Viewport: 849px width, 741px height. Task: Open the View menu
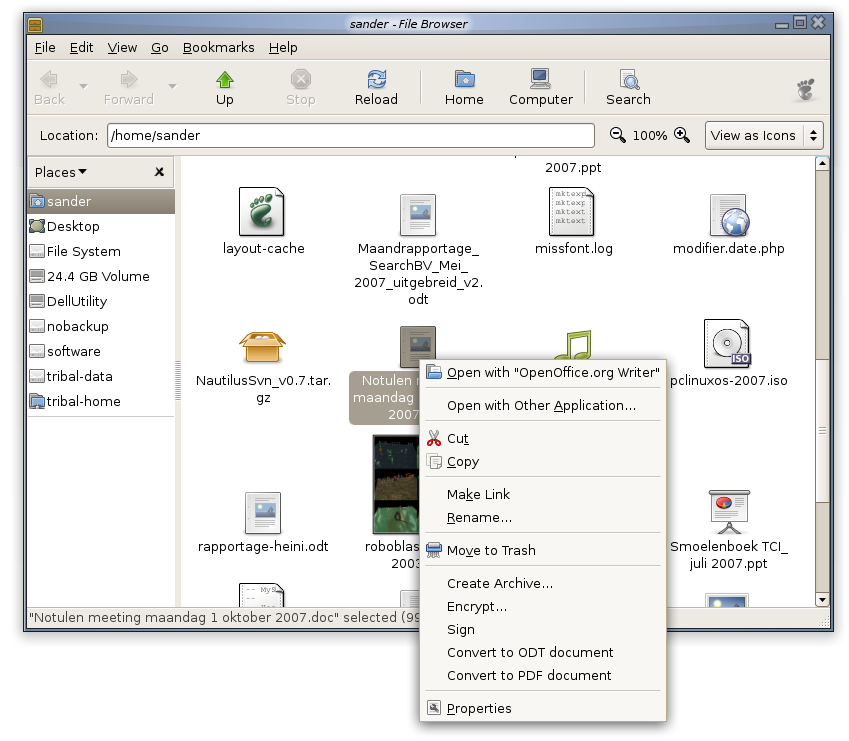pos(122,48)
